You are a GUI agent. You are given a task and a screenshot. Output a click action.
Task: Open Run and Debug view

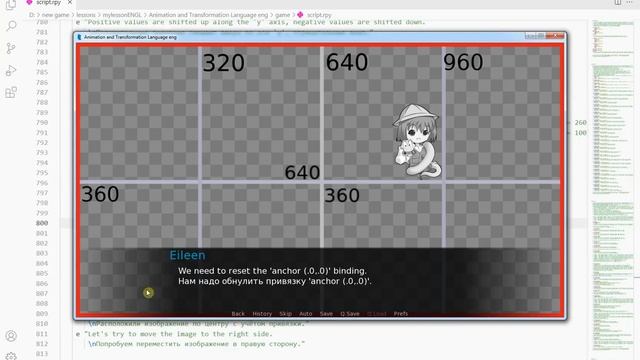pyautogui.click(x=11, y=71)
